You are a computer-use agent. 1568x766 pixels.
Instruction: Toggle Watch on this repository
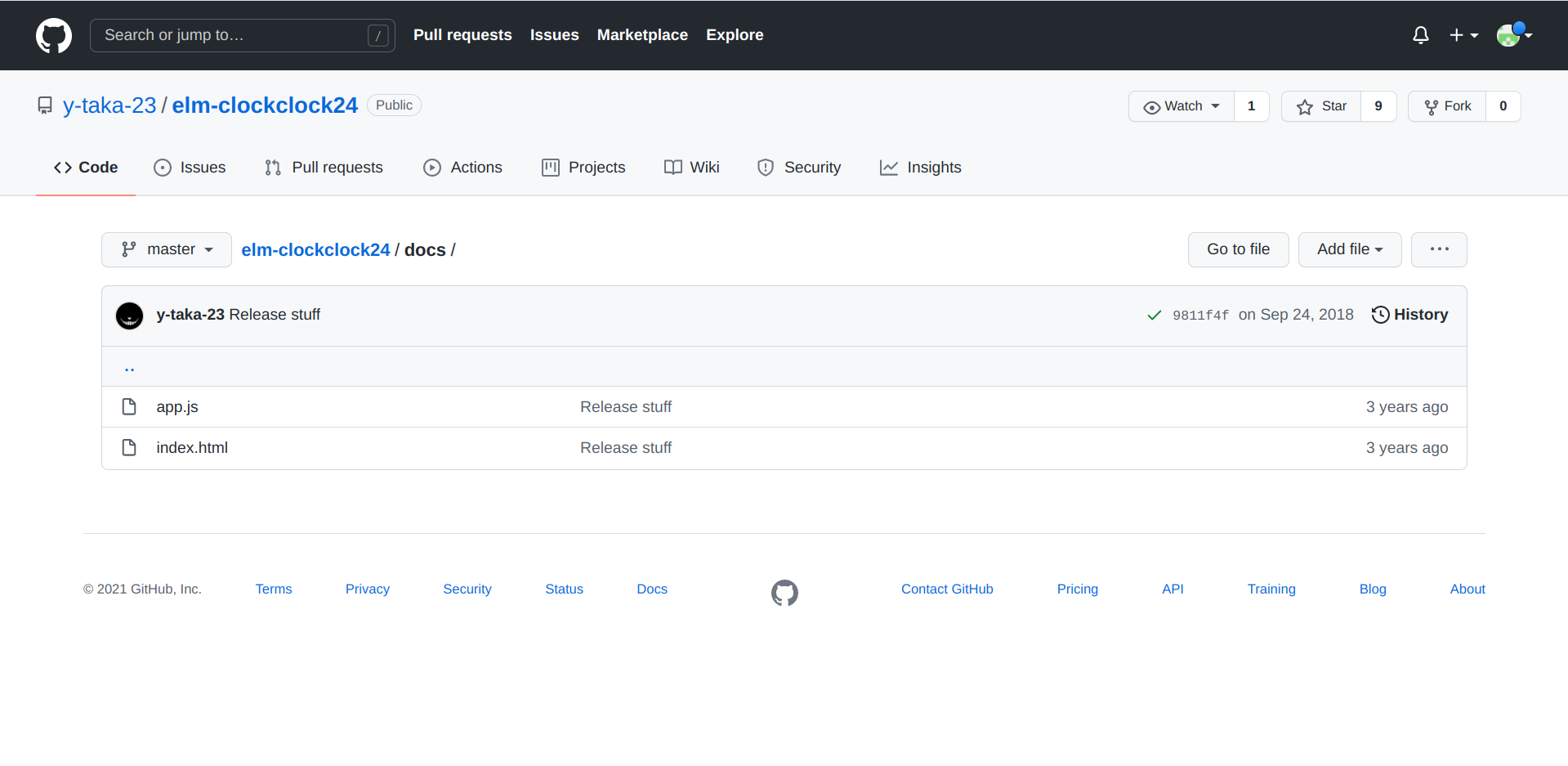(x=1182, y=106)
